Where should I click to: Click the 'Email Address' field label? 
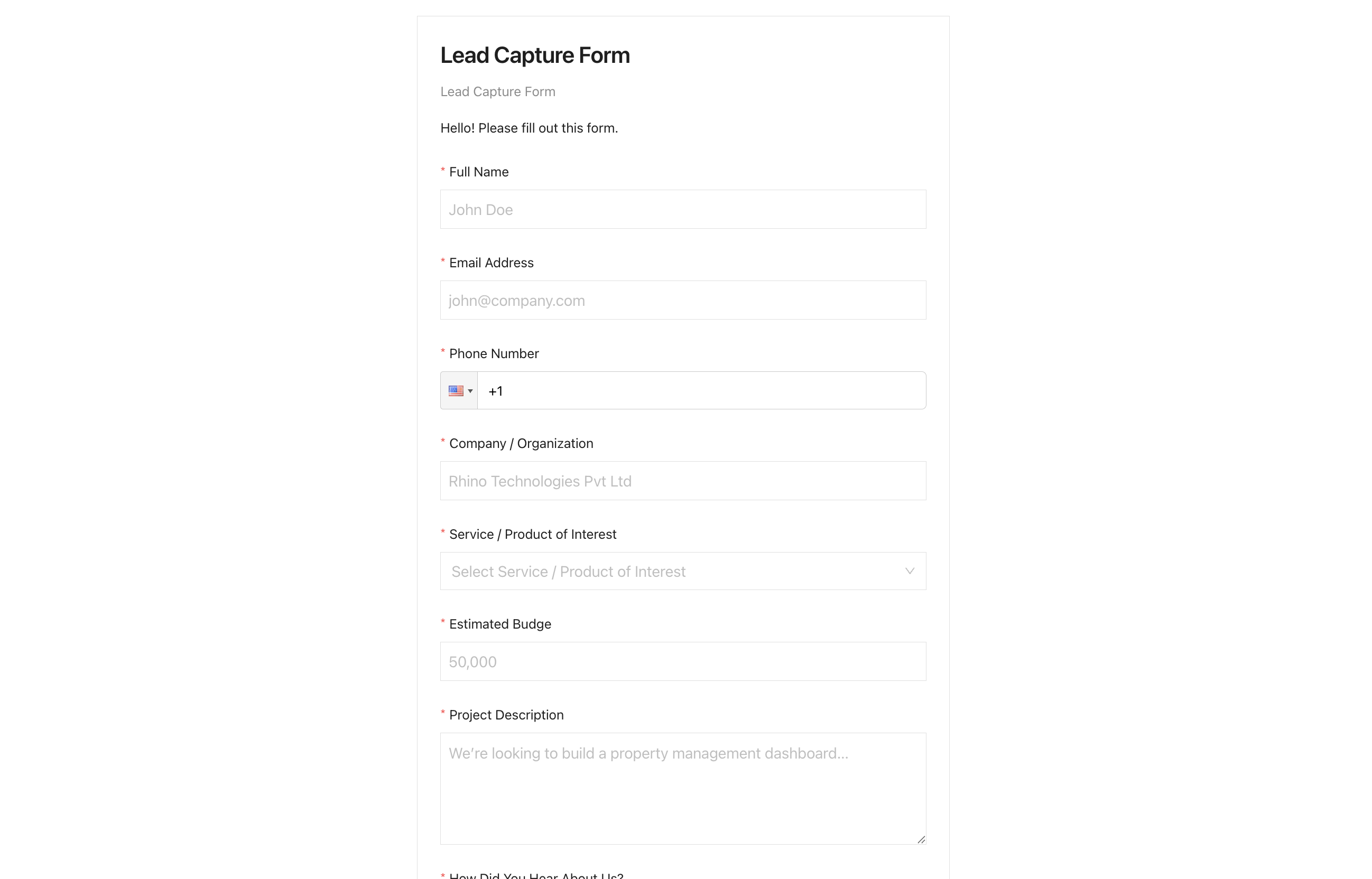point(491,263)
